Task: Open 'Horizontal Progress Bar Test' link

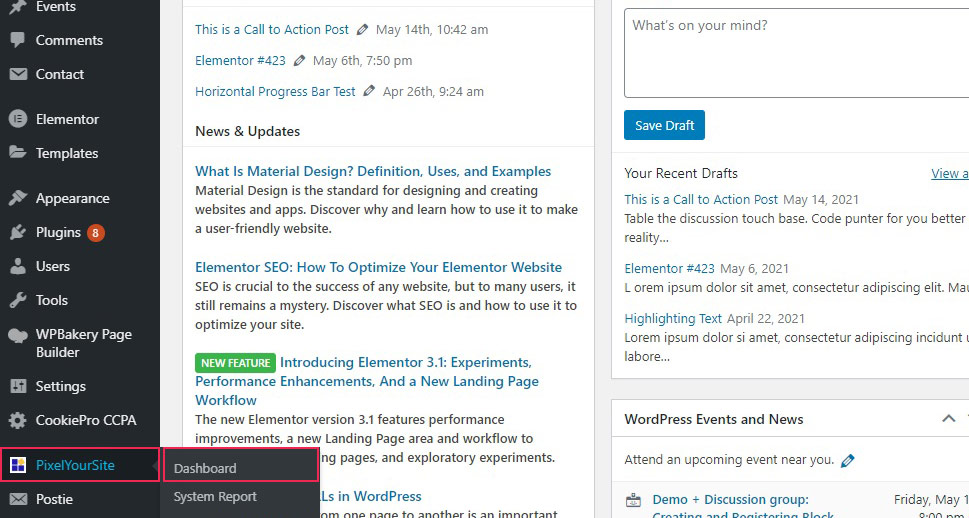Action: pos(276,91)
